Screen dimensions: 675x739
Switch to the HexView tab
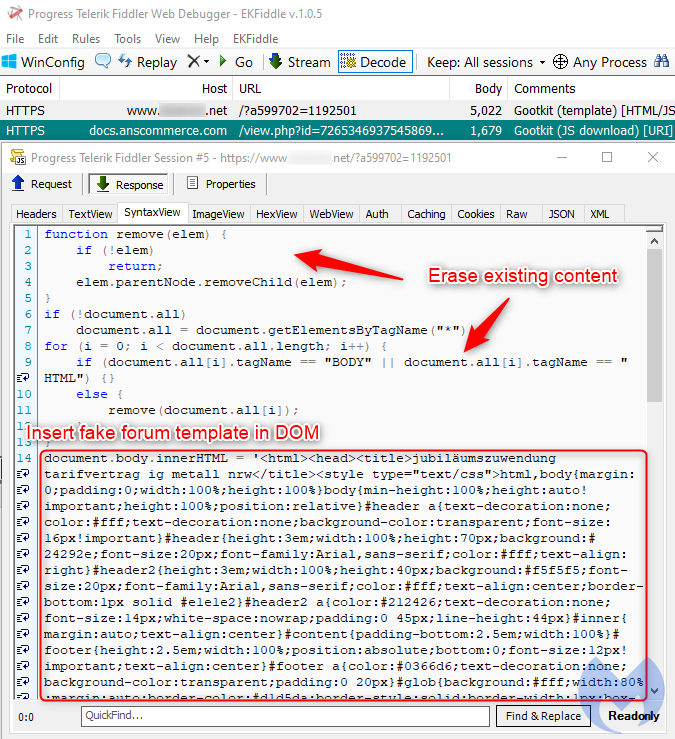click(277, 214)
